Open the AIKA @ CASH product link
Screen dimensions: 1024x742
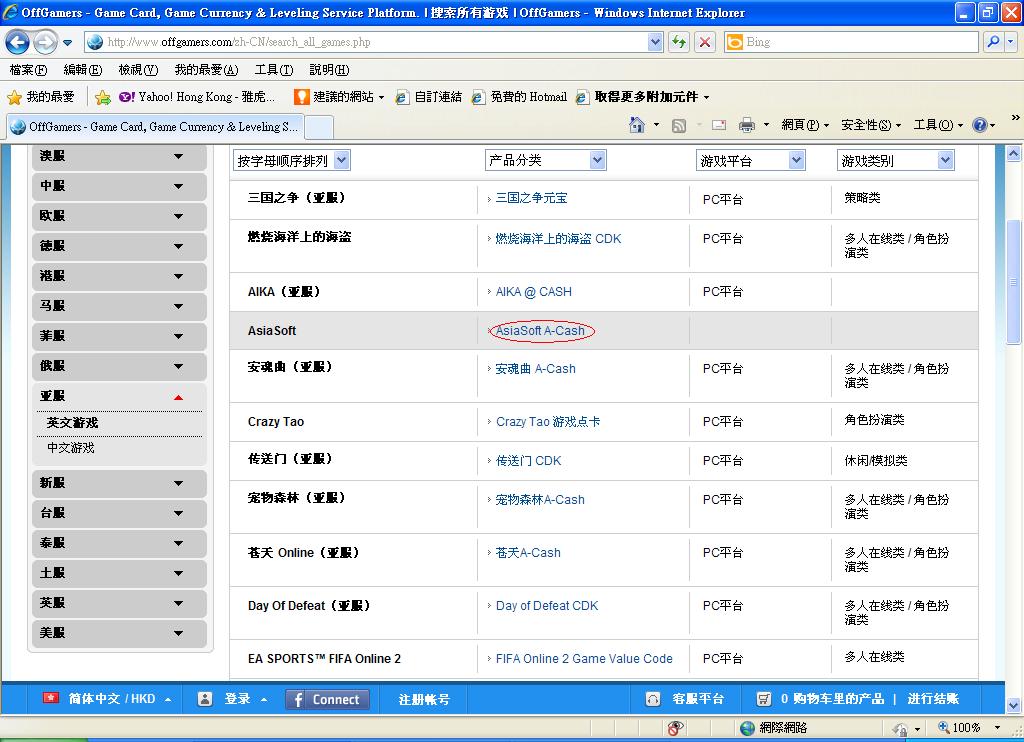tap(534, 292)
